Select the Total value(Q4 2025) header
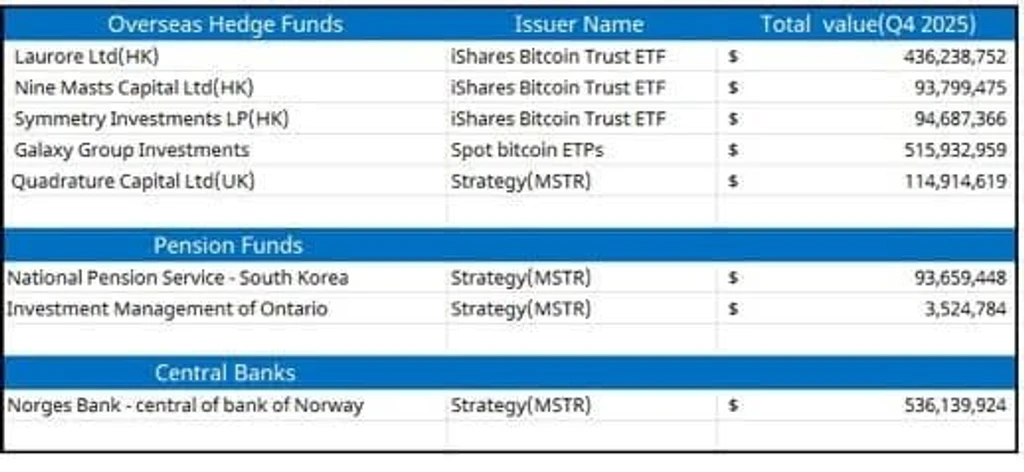Viewport: 1024px width, 472px height. coord(867,24)
